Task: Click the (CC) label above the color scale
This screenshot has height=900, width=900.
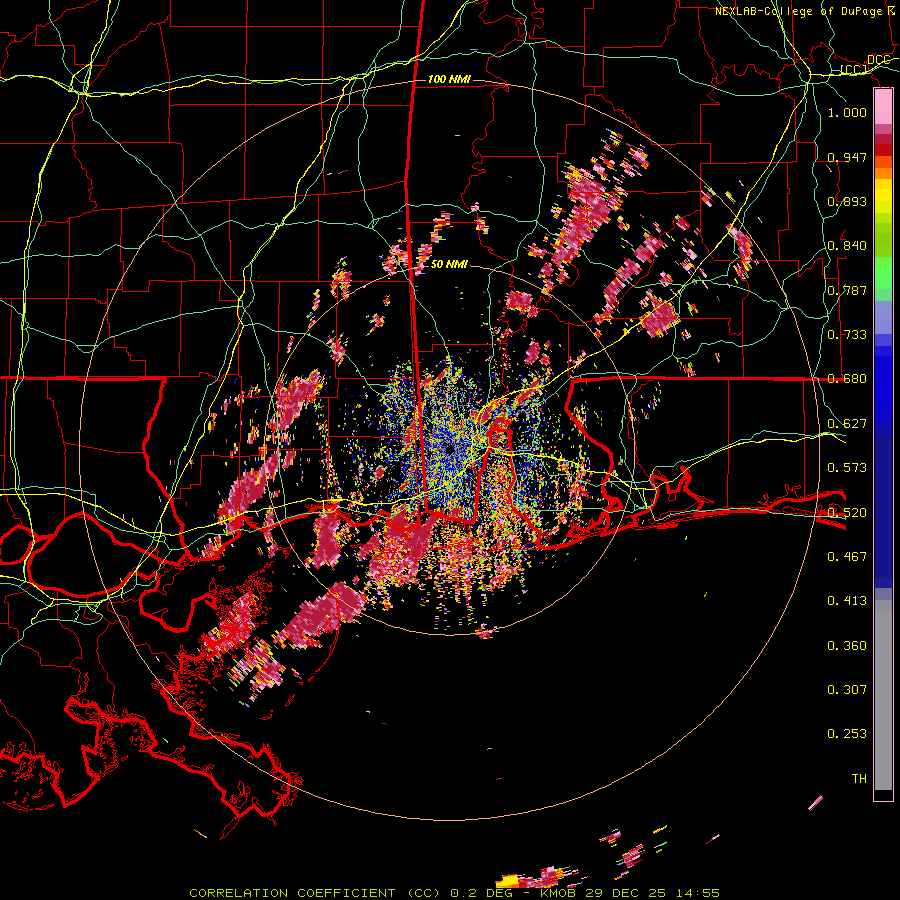Action: tap(854, 70)
